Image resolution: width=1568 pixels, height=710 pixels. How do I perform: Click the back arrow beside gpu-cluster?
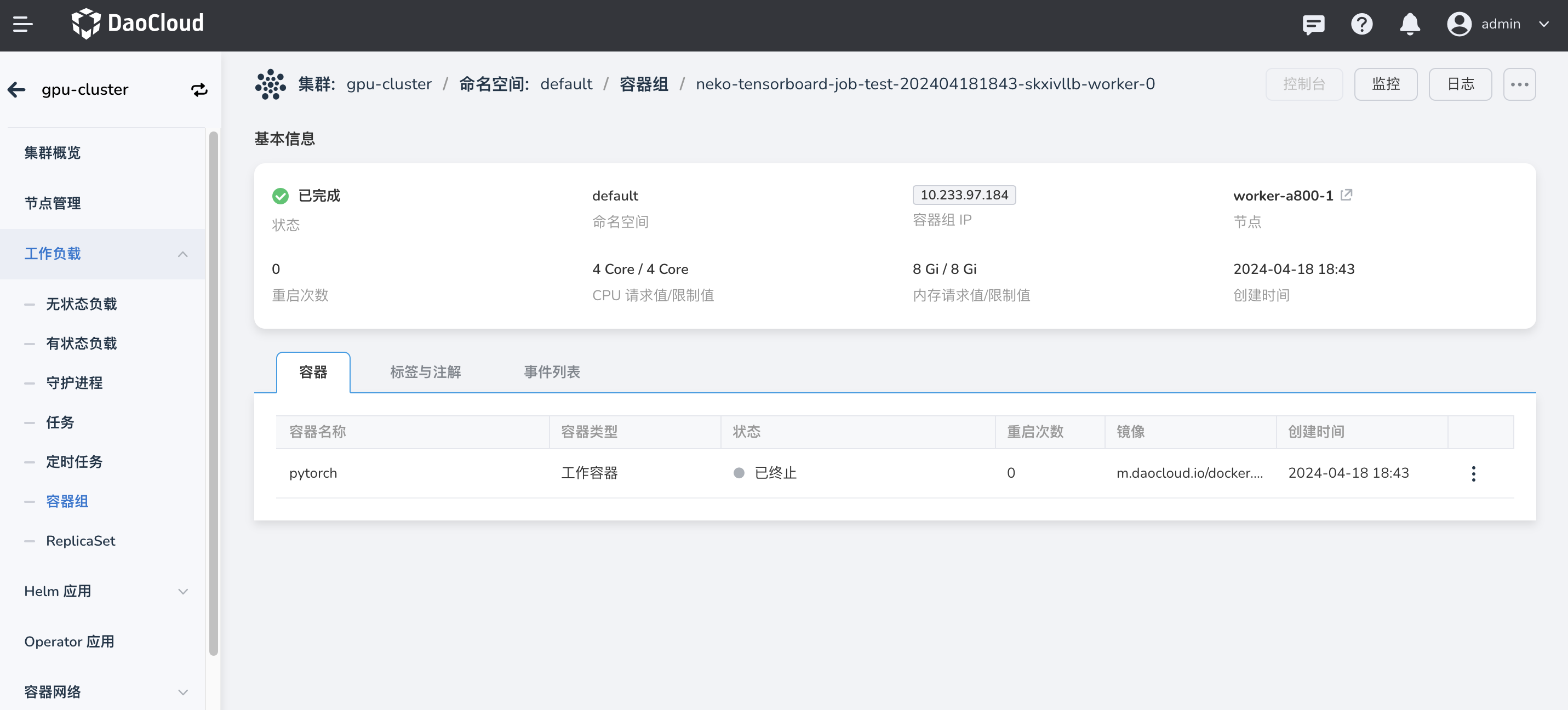pyautogui.click(x=16, y=89)
